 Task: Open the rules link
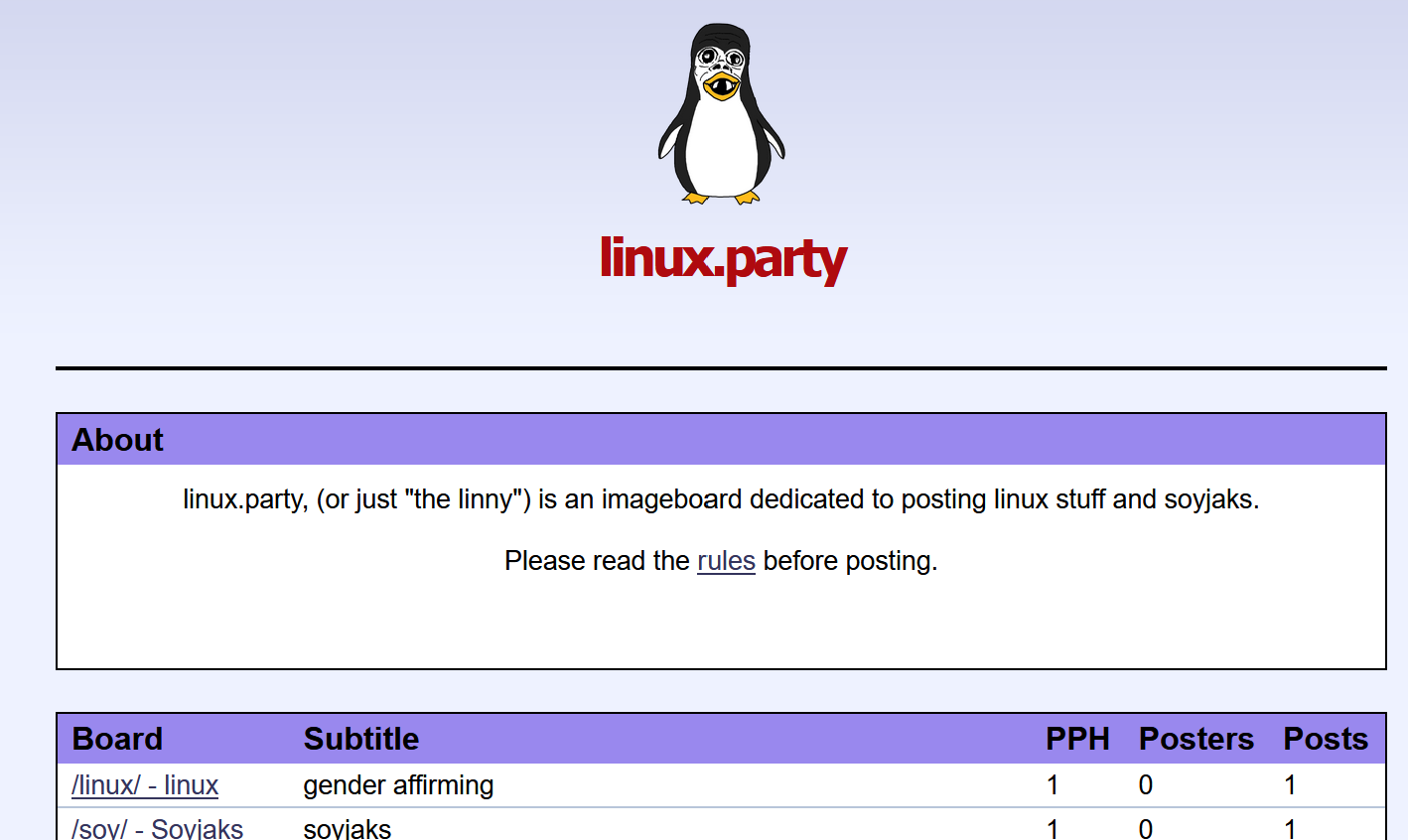click(x=726, y=561)
